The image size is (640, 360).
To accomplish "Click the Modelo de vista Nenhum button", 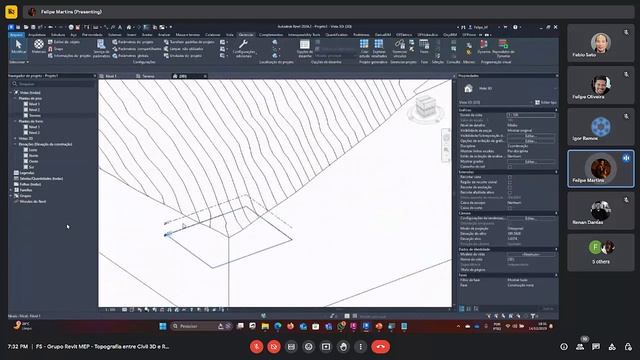I will pyautogui.click(x=531, y=254).
